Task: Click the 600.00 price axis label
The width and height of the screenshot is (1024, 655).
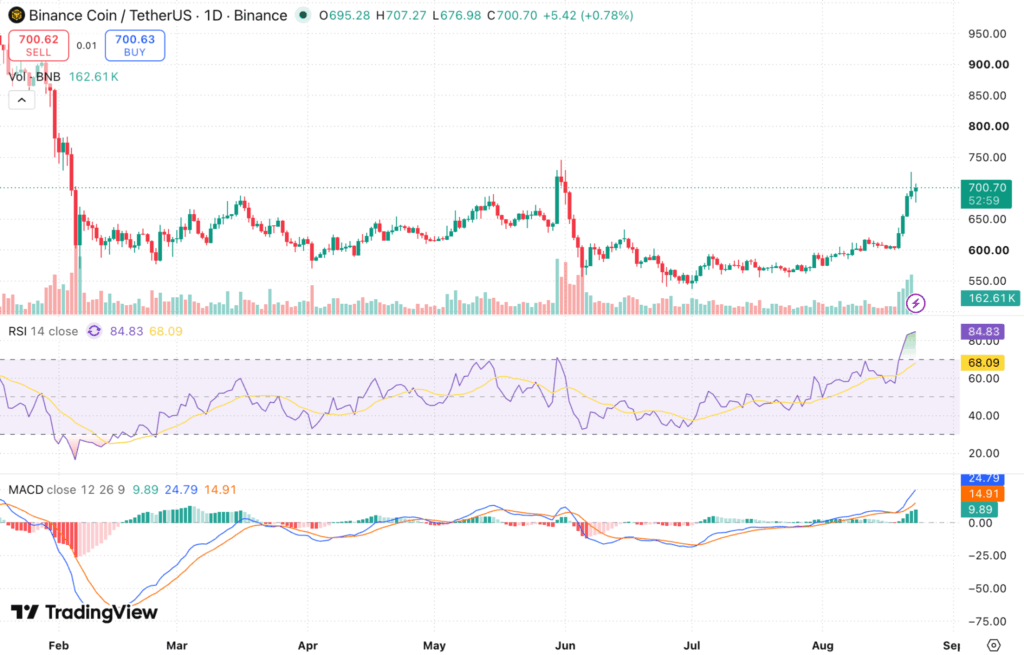Action: tap(988, 251)
